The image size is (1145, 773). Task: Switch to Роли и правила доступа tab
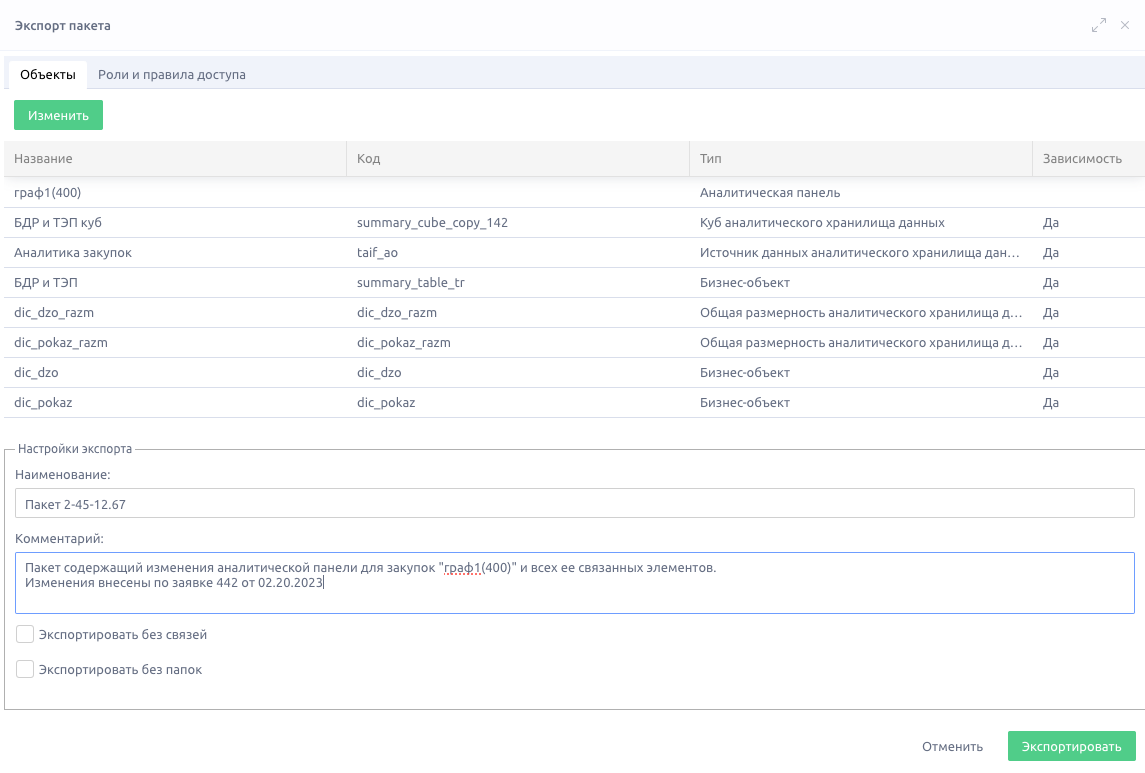(x=172, y=74)
